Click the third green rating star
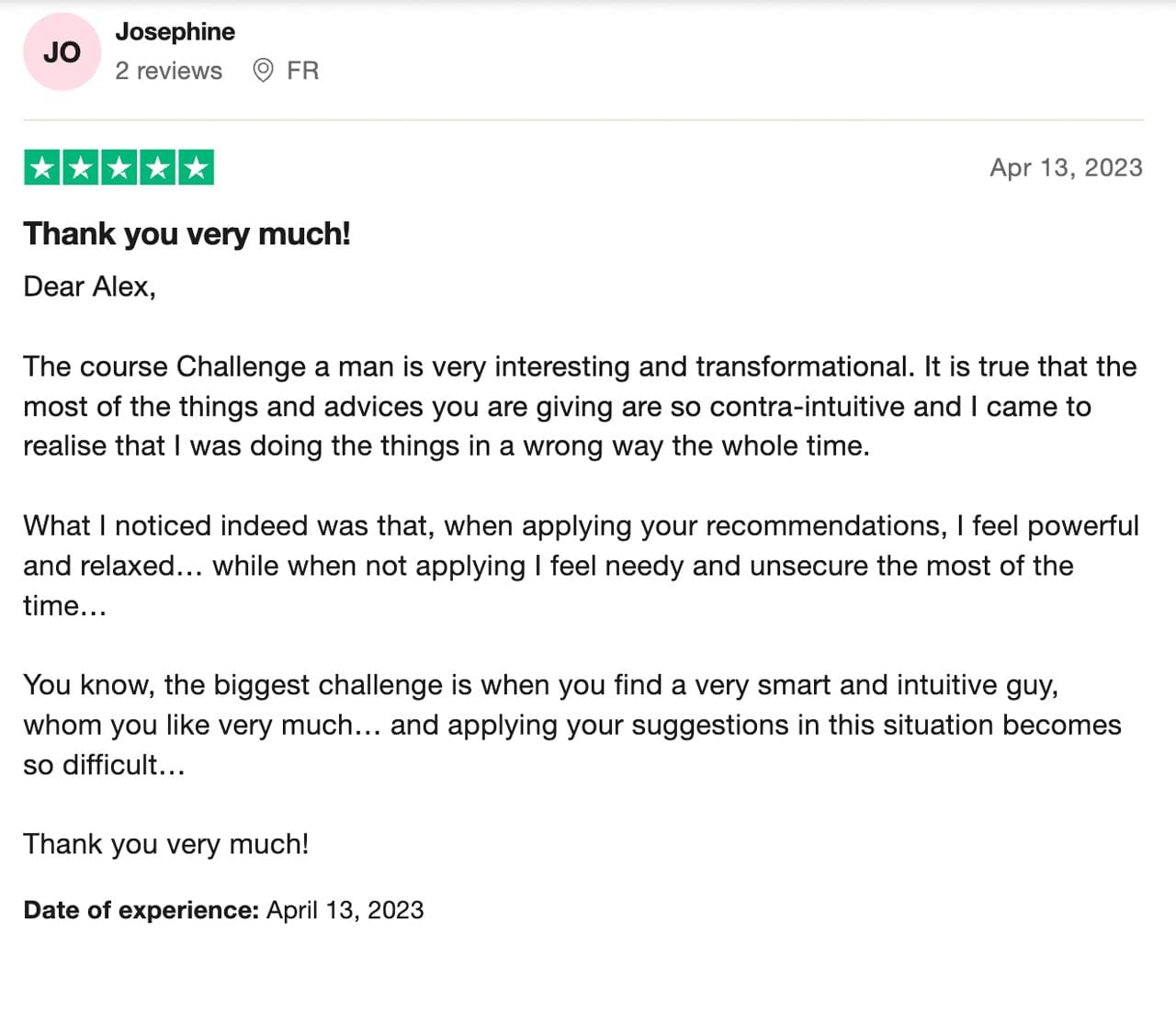 point(119,167)
